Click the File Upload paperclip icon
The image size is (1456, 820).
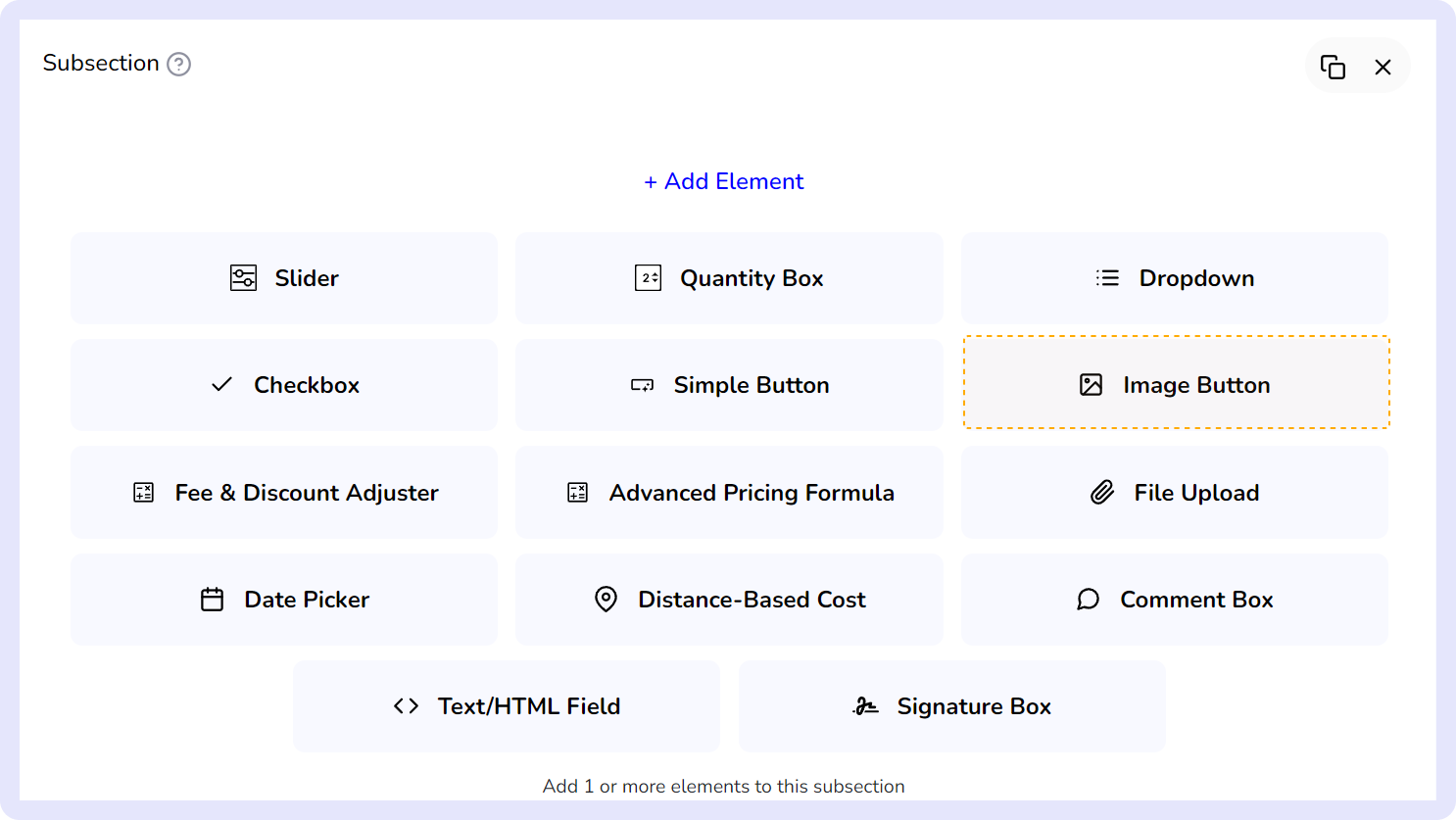click(x=1102, y=493)
